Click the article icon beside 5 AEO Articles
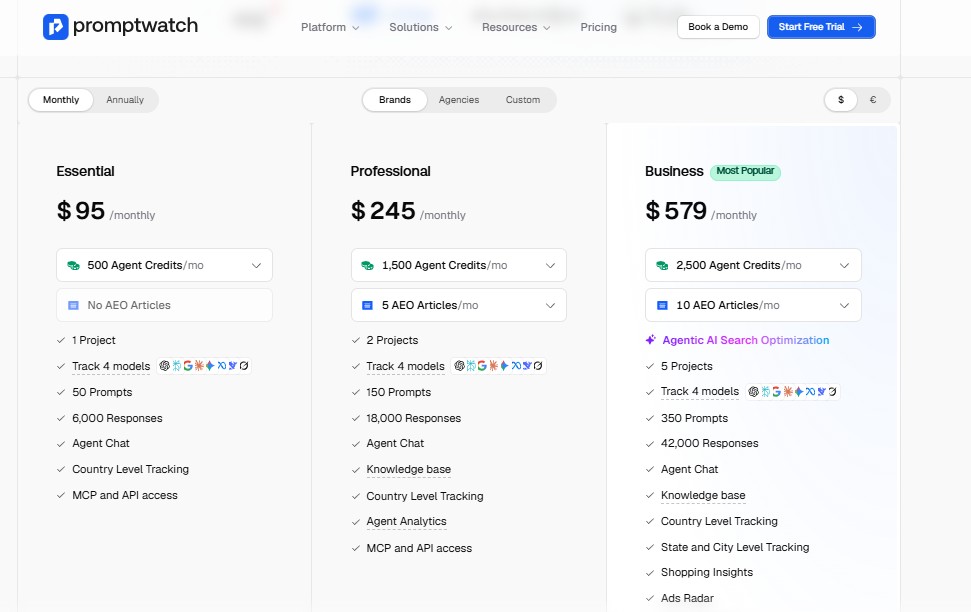This screenshot has height=612, width=971. tap(367, 305)
